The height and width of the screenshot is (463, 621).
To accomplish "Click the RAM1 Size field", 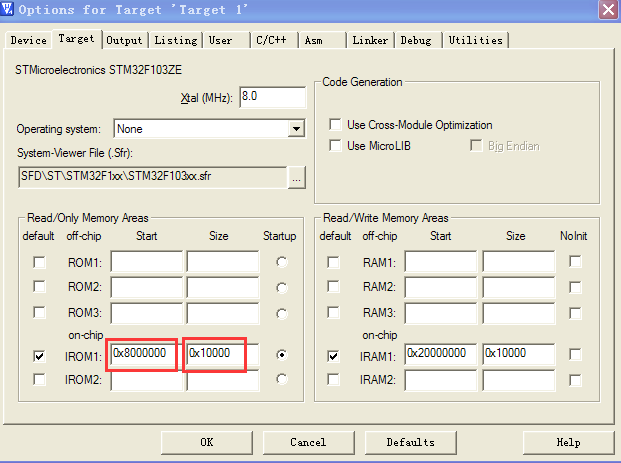I will point(519,261).
